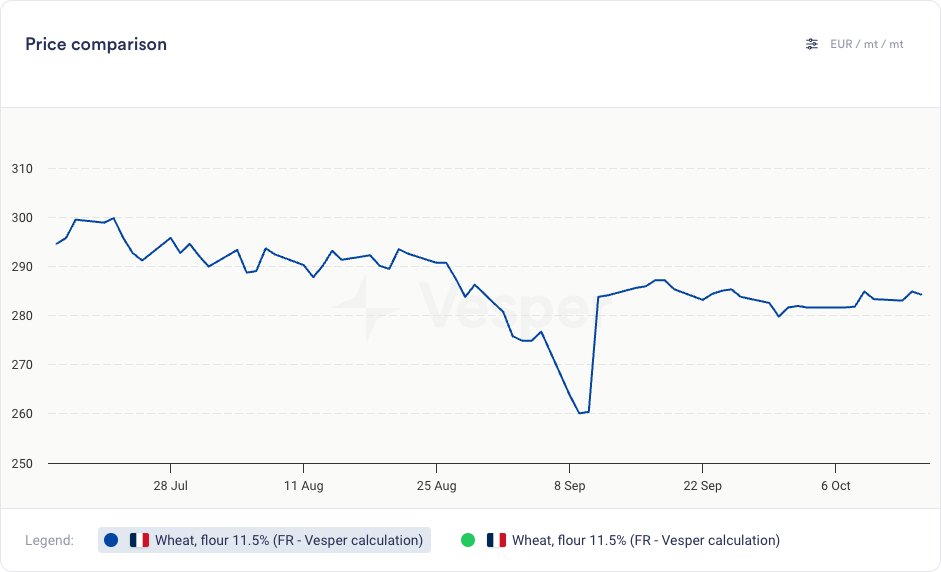The width and height of the screenshot is (941, 572).
Task: Select the 22 Sep date tick
Action: [702, 486]
